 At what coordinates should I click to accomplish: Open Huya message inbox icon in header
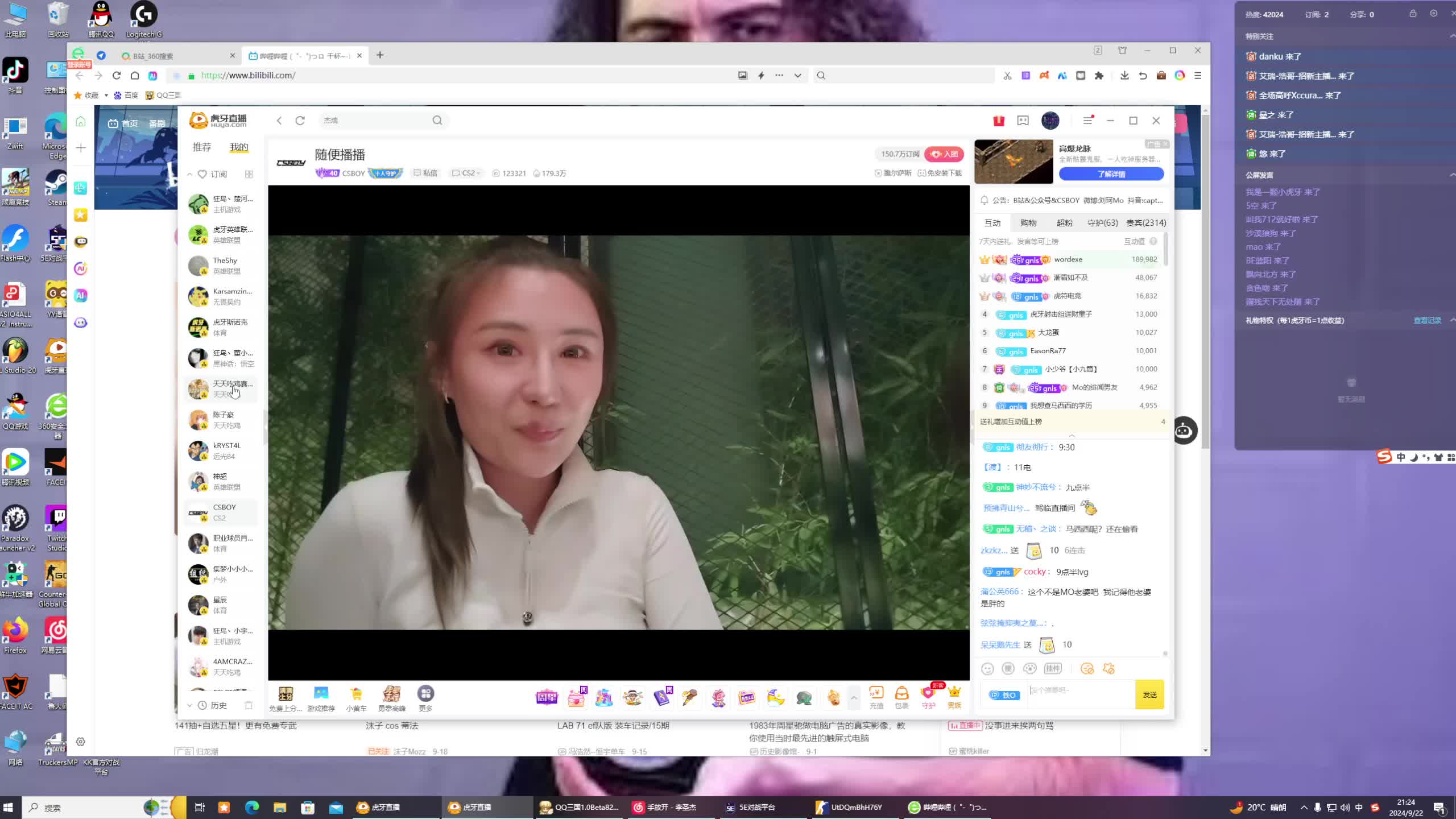(1023, 121)
